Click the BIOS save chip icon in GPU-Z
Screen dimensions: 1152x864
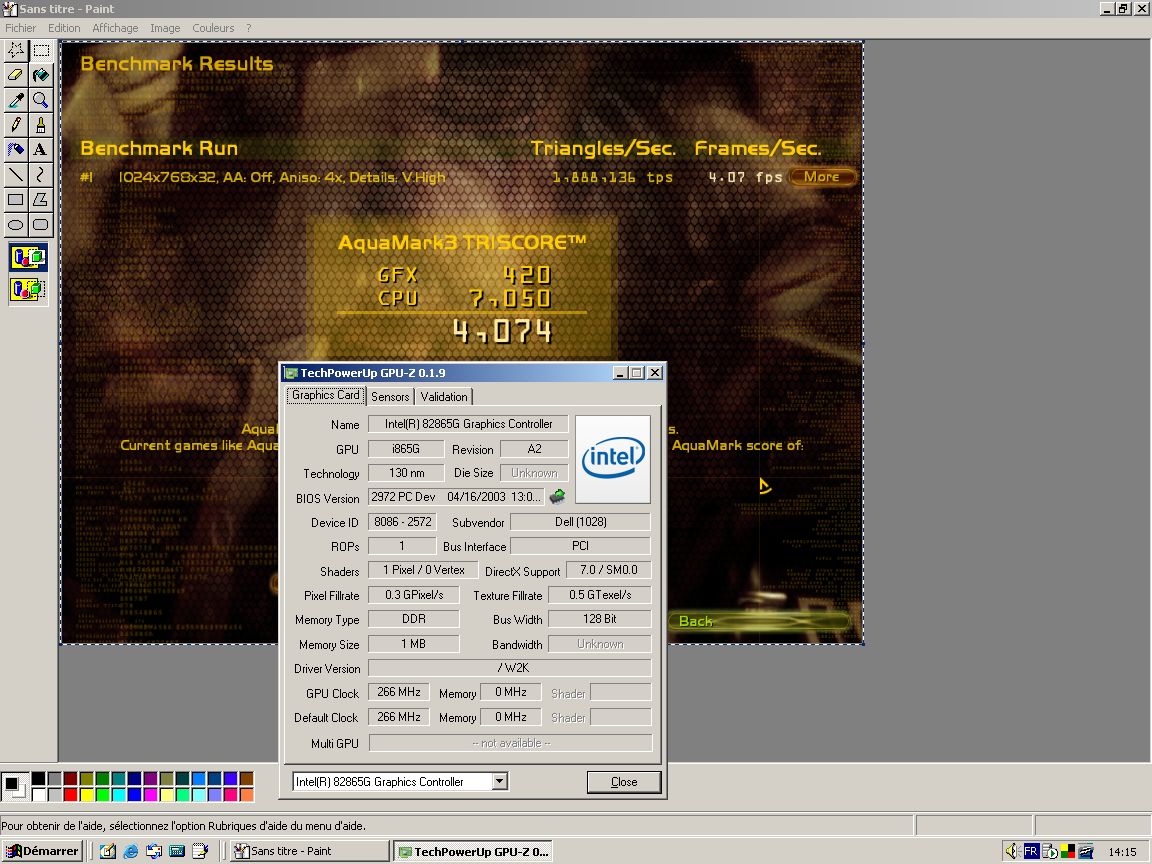(558, 497)
